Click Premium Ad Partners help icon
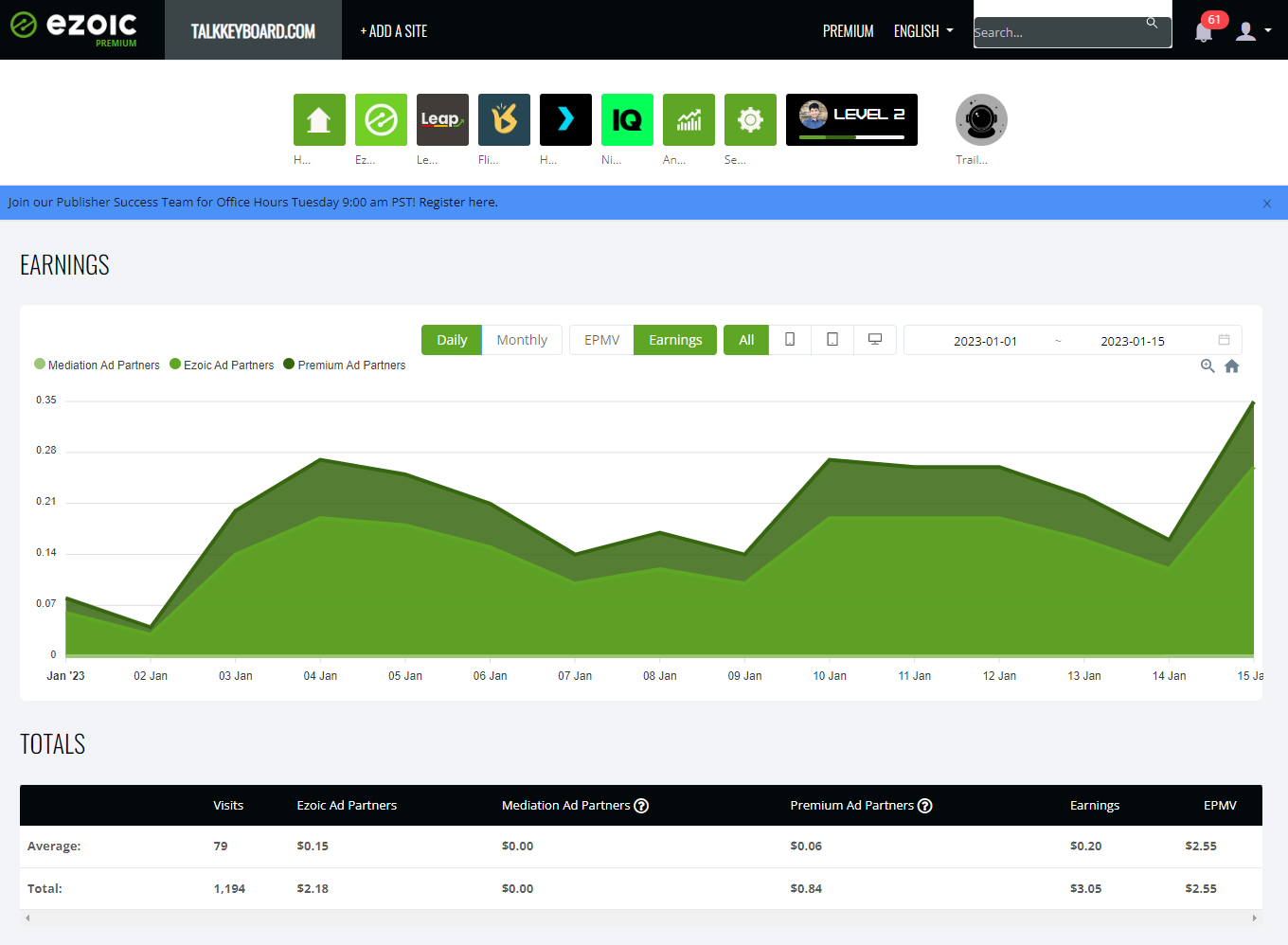Image resolution: width=1288 pixels, height=945 pixels. click(925, 806)
